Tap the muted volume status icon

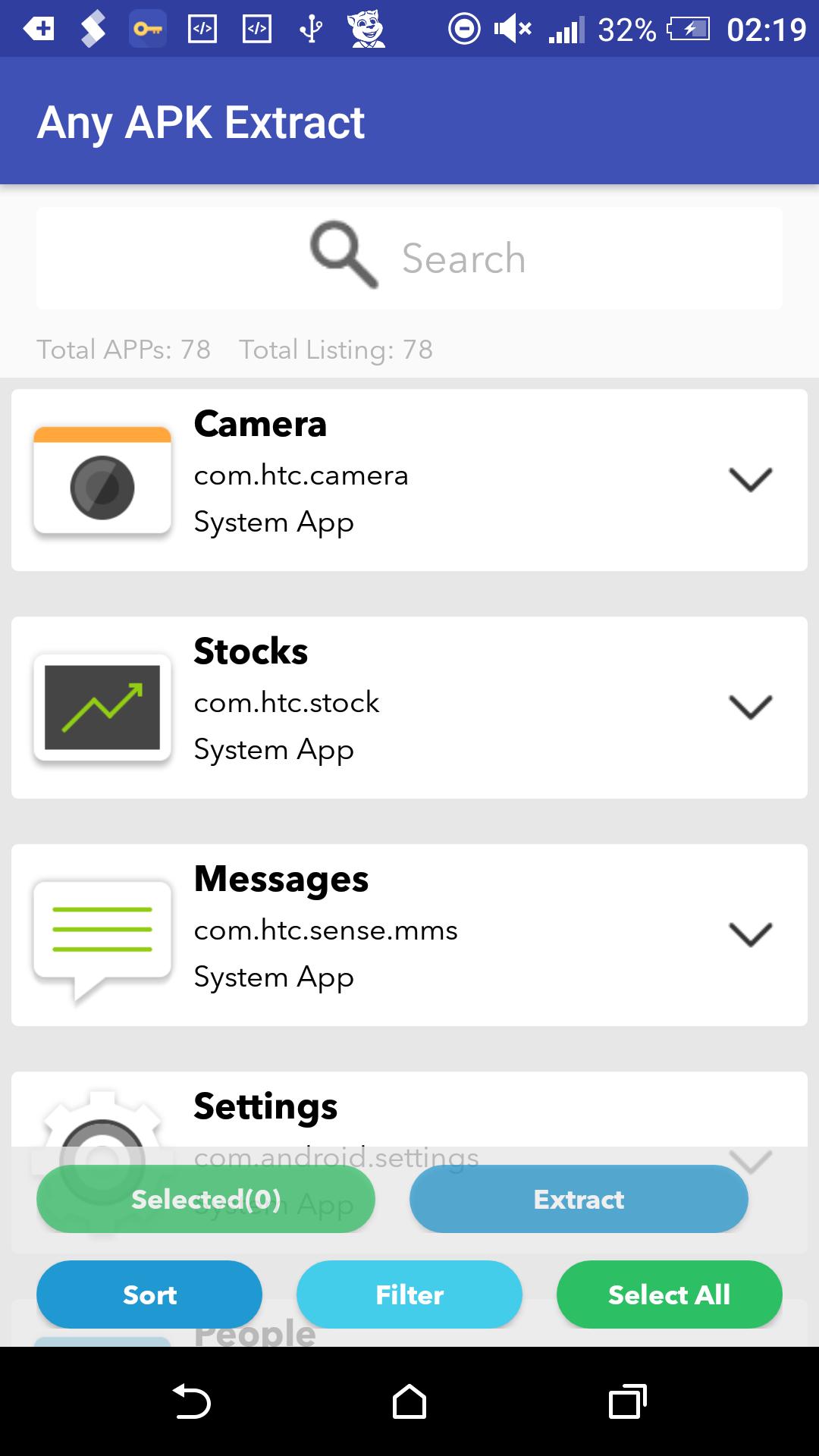point(512,30)
